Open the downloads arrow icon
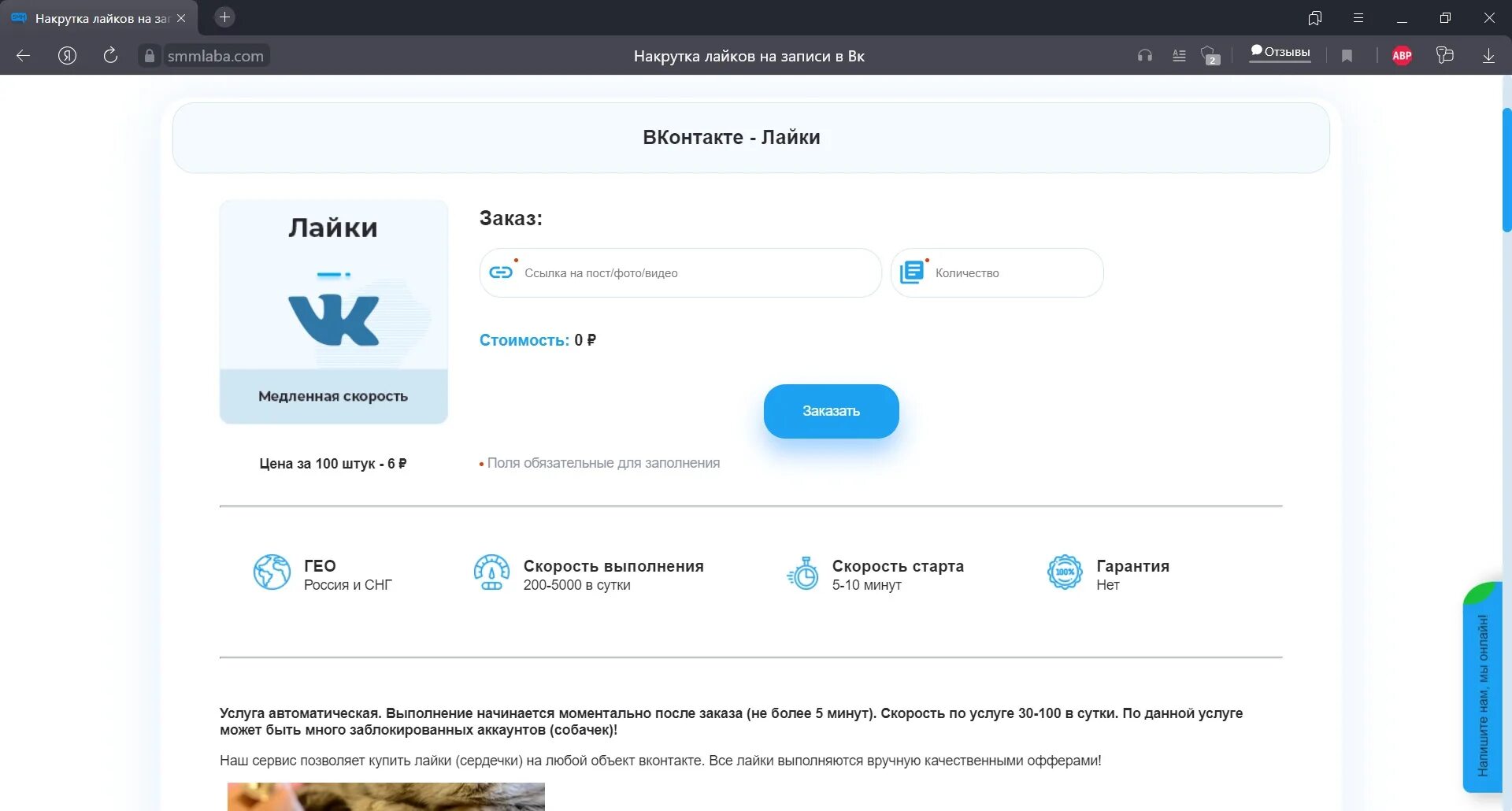This screenshot has width=1512, height=811. [1488, 56]
